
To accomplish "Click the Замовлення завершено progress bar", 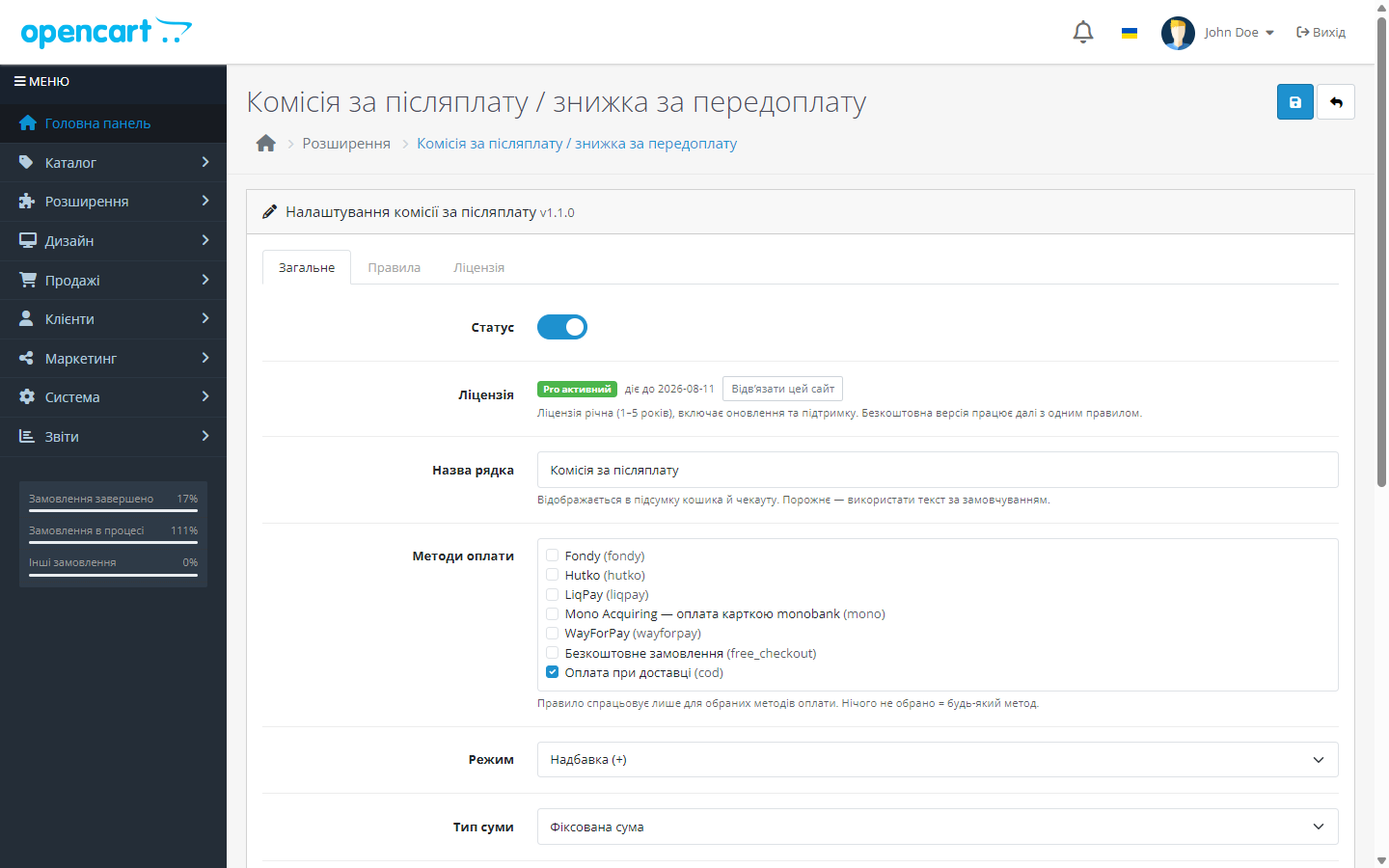I will point(113,510).
